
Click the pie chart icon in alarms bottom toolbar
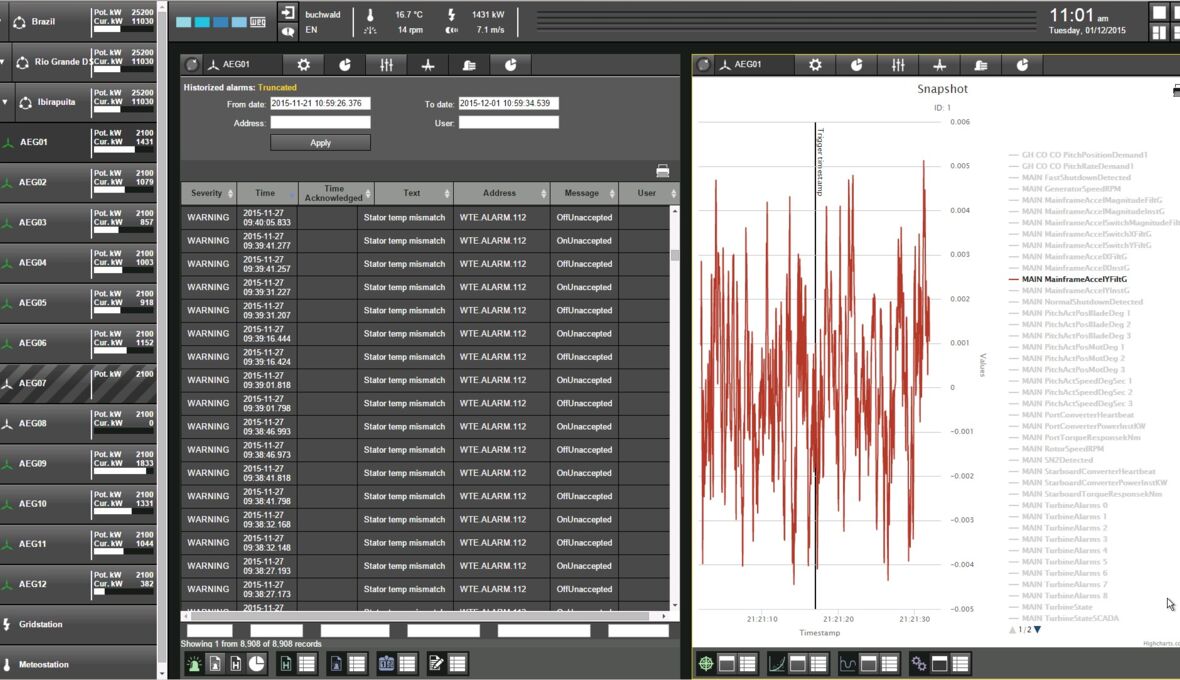tap(257, 663)
